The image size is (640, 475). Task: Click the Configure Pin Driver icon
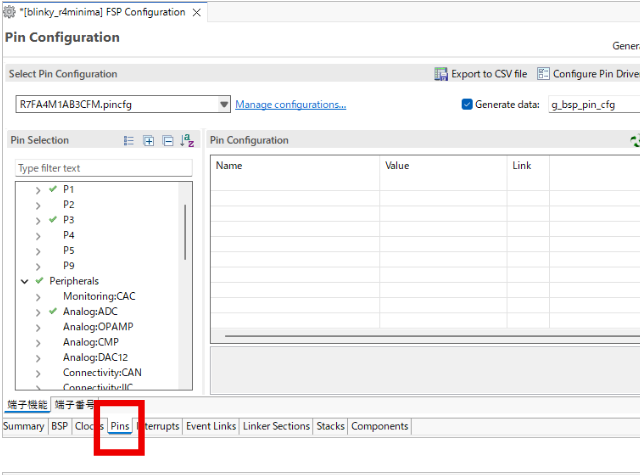543,74
